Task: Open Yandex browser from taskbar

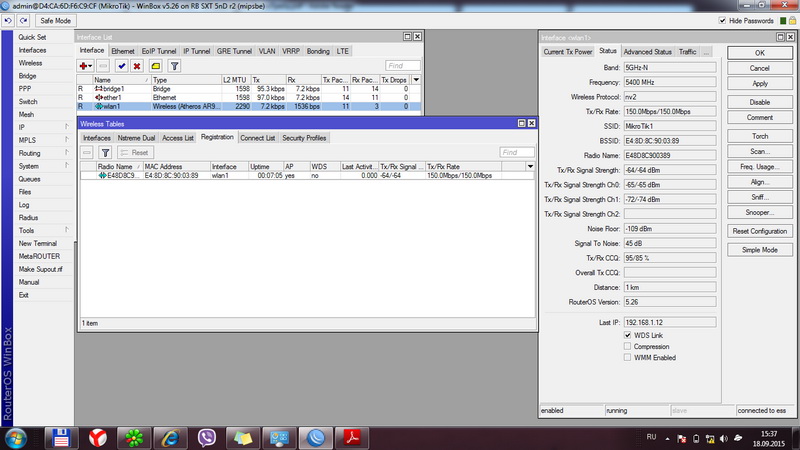Action: (x=97, y=438)
